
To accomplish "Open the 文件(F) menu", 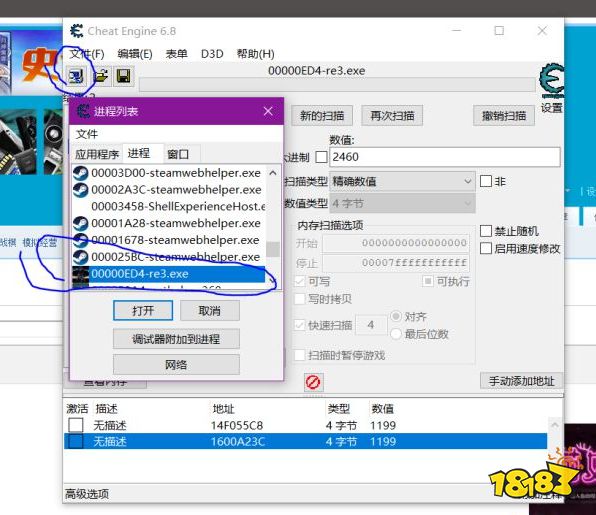I will pos(87,54).
